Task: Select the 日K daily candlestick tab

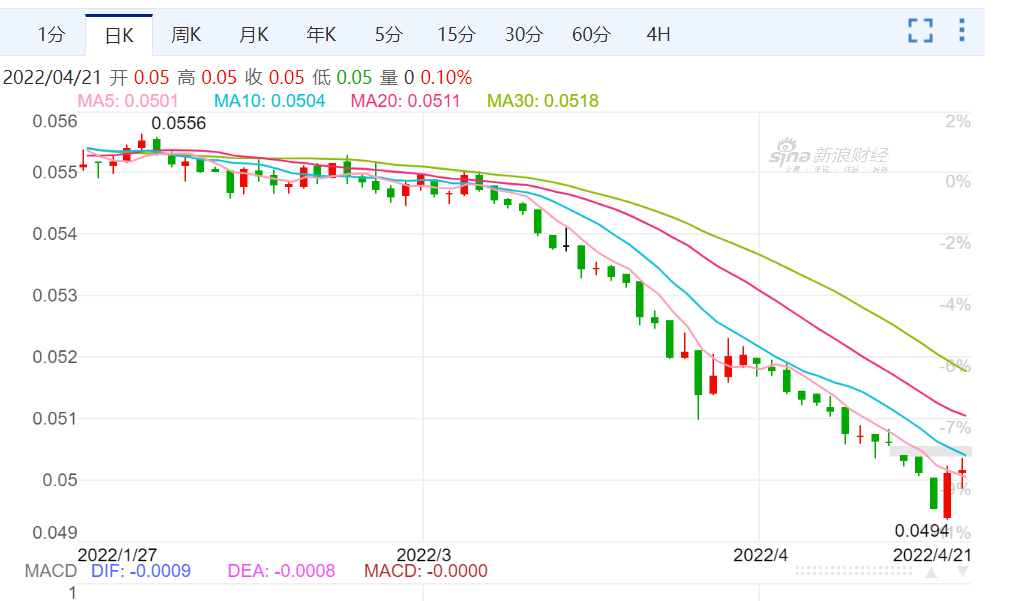Action: [x=119, y=35]
